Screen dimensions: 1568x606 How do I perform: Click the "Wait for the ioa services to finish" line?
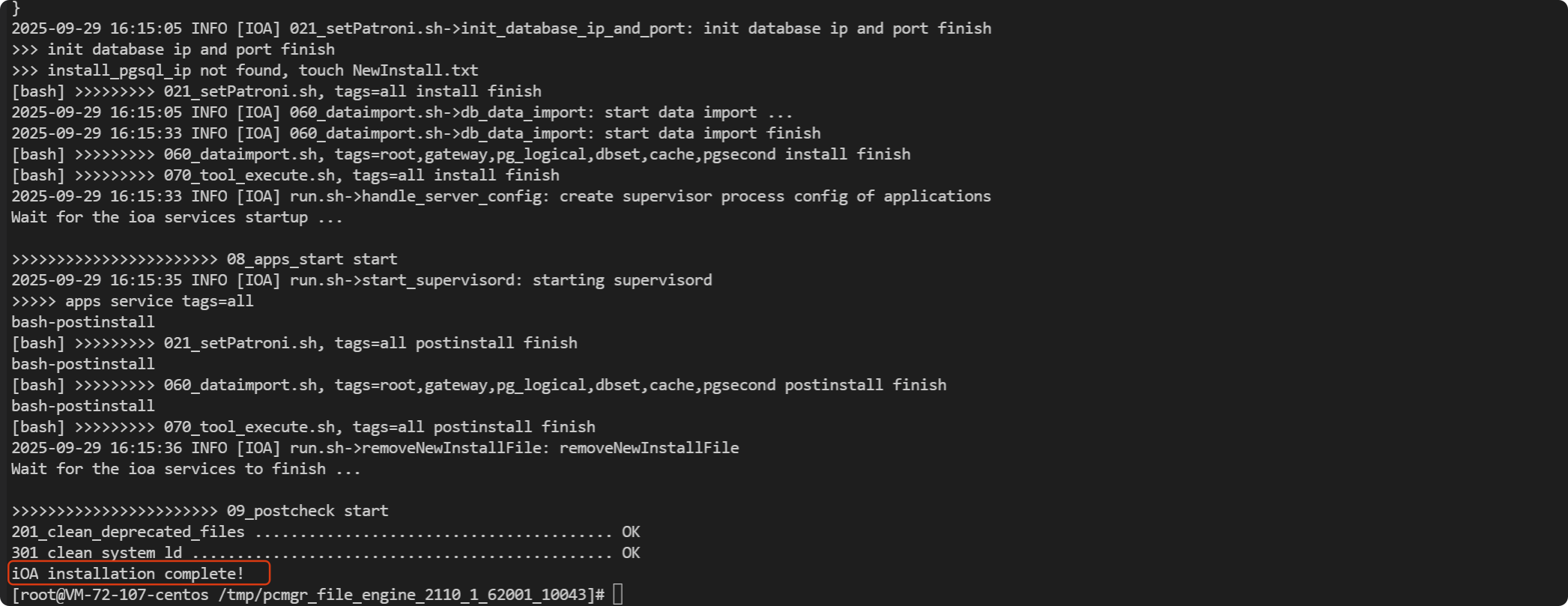pyautogui.click(x=186, y=469)
